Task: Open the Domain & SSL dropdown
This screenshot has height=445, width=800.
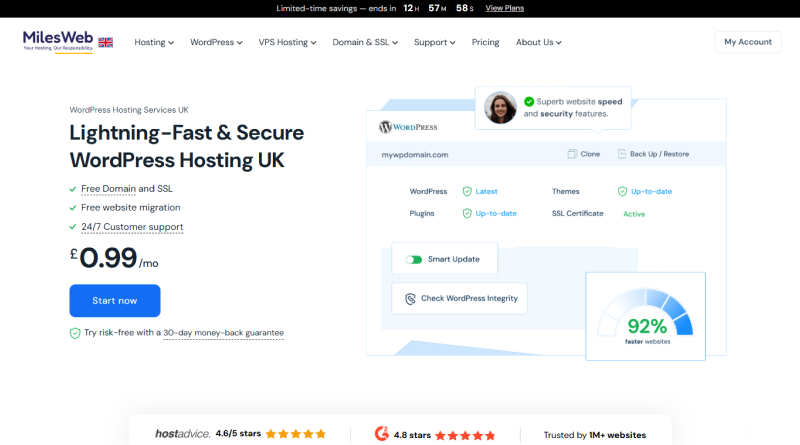Action: point(365,42)
